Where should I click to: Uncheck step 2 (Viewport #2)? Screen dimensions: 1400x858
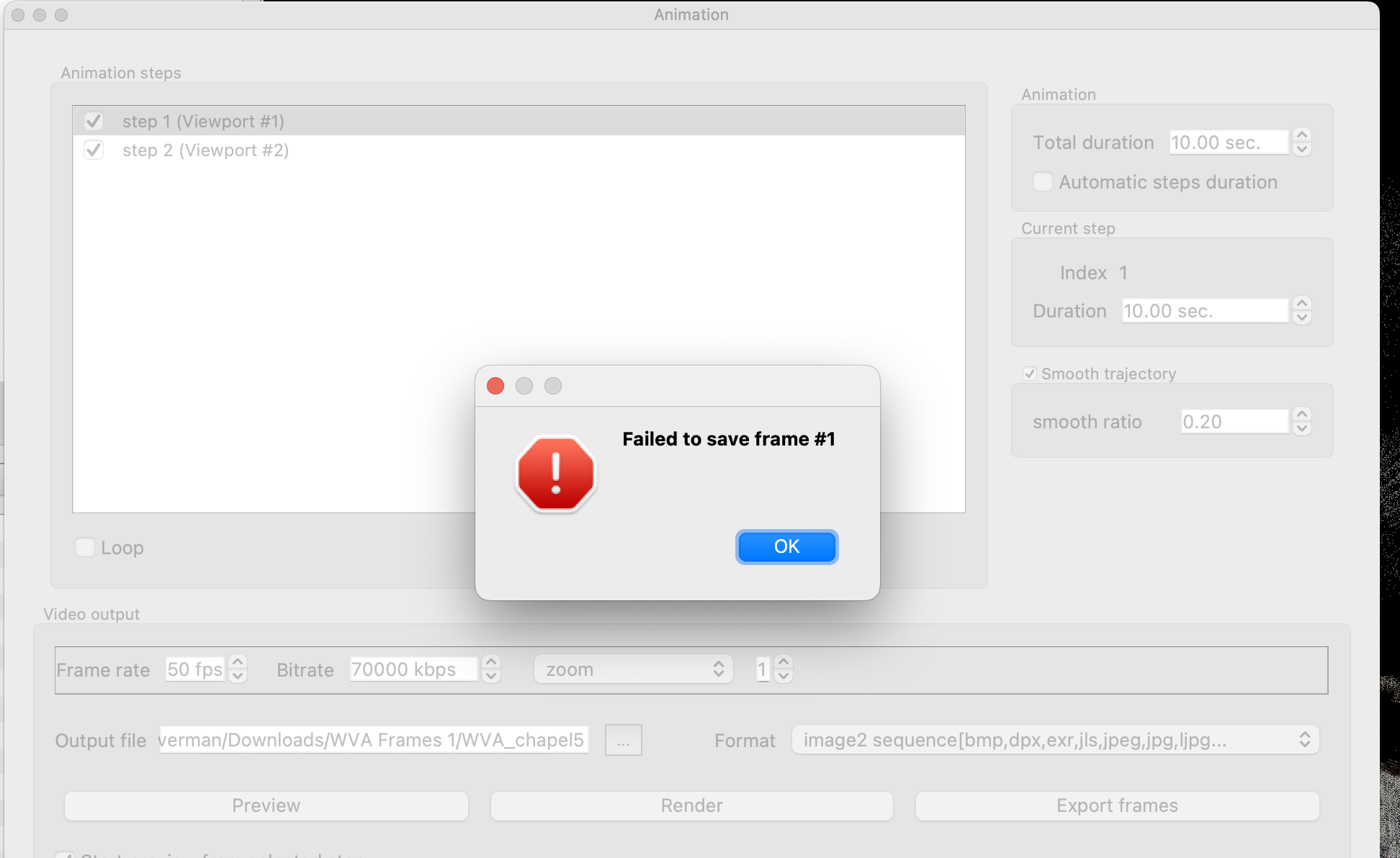coord(94,150)
